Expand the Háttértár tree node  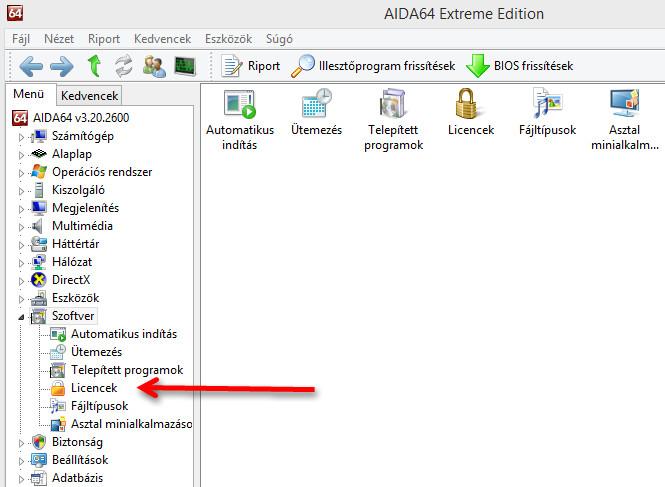pyautogui.click(x=21, y=245)
